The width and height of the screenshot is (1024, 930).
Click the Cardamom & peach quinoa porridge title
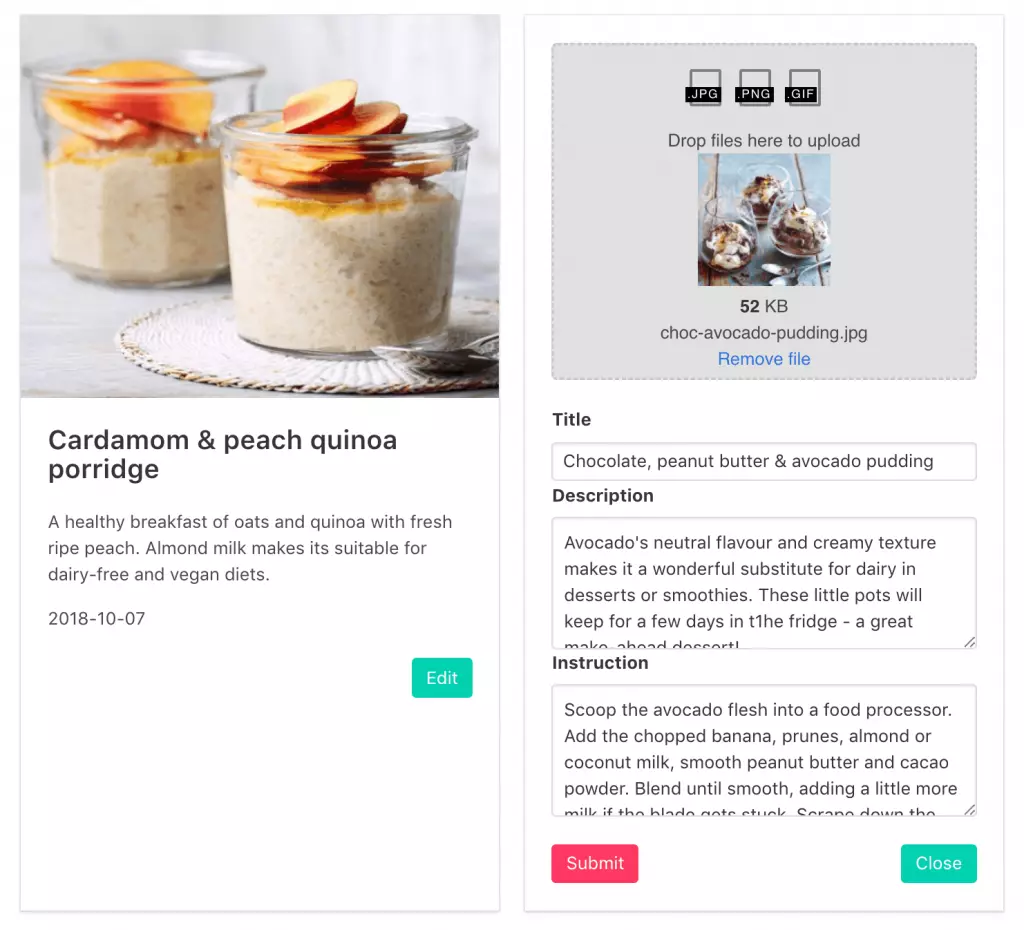(223, 455)
